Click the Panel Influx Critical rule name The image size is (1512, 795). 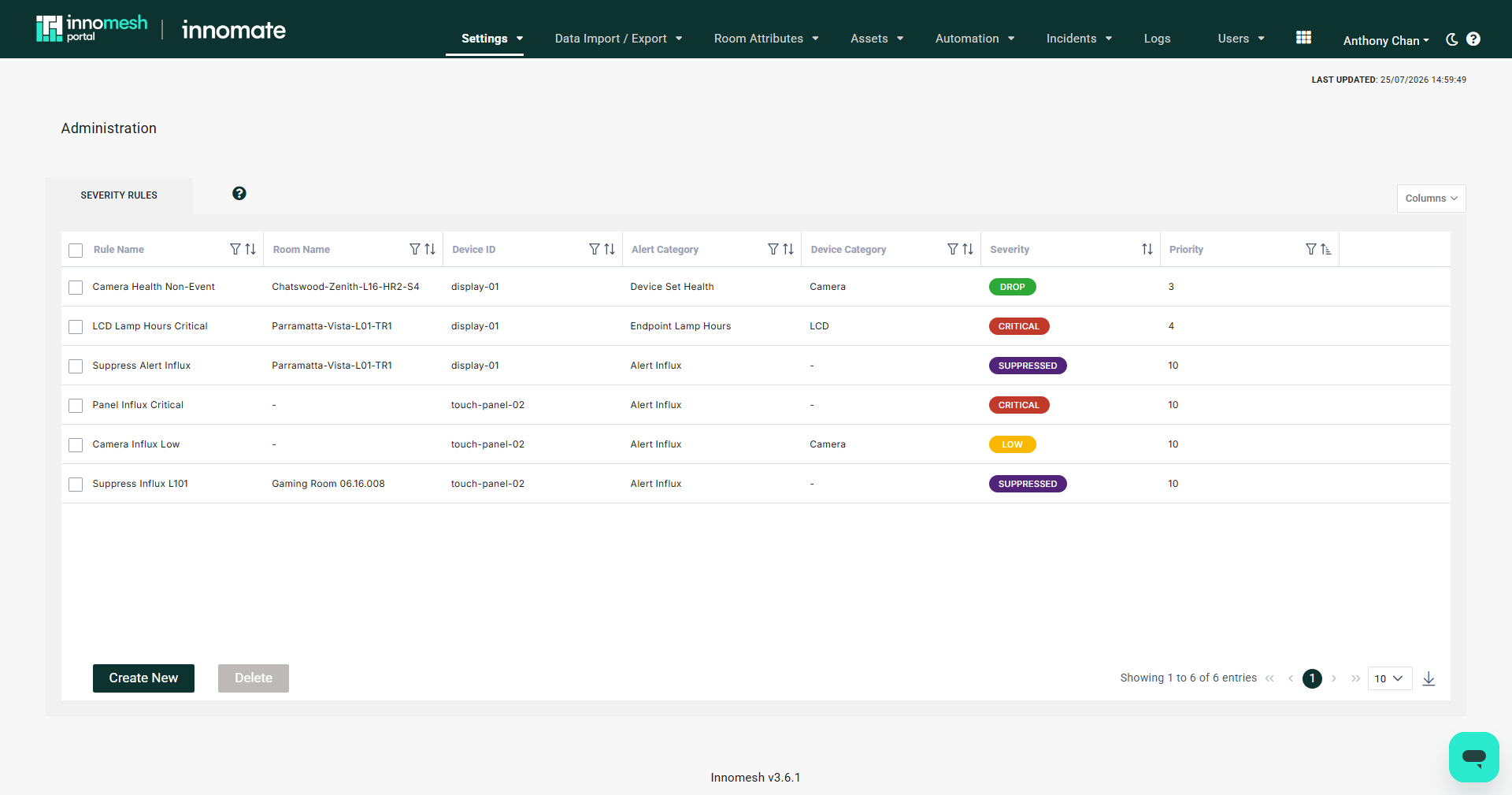point(138,405)
